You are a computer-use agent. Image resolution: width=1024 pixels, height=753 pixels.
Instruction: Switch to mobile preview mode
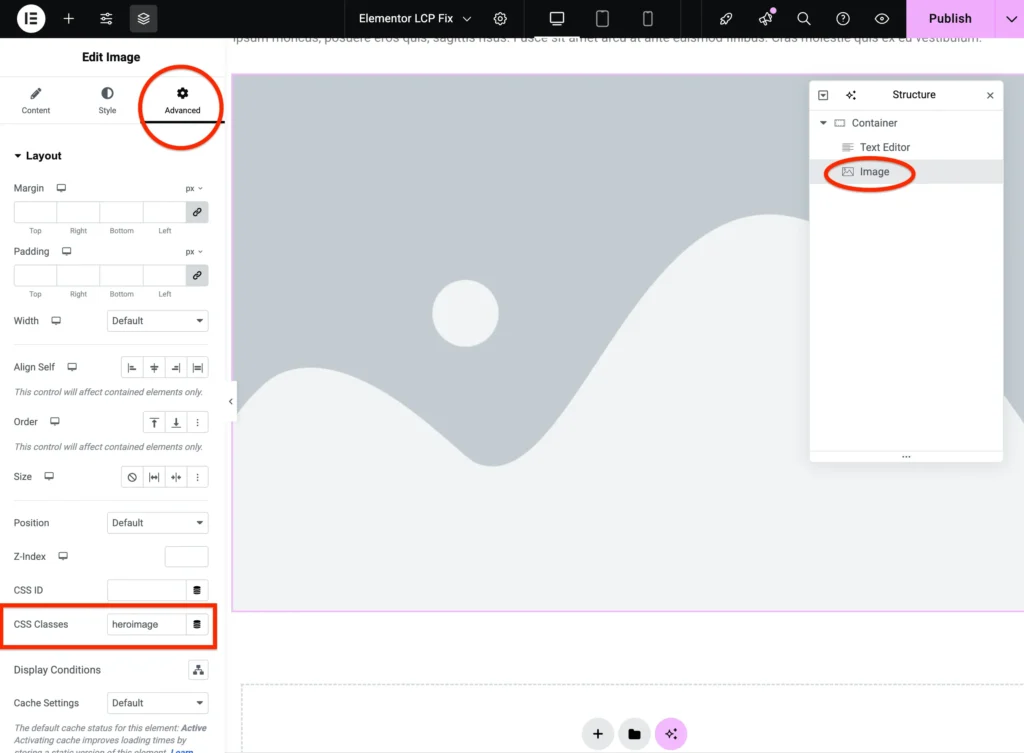tap(646, 18)
